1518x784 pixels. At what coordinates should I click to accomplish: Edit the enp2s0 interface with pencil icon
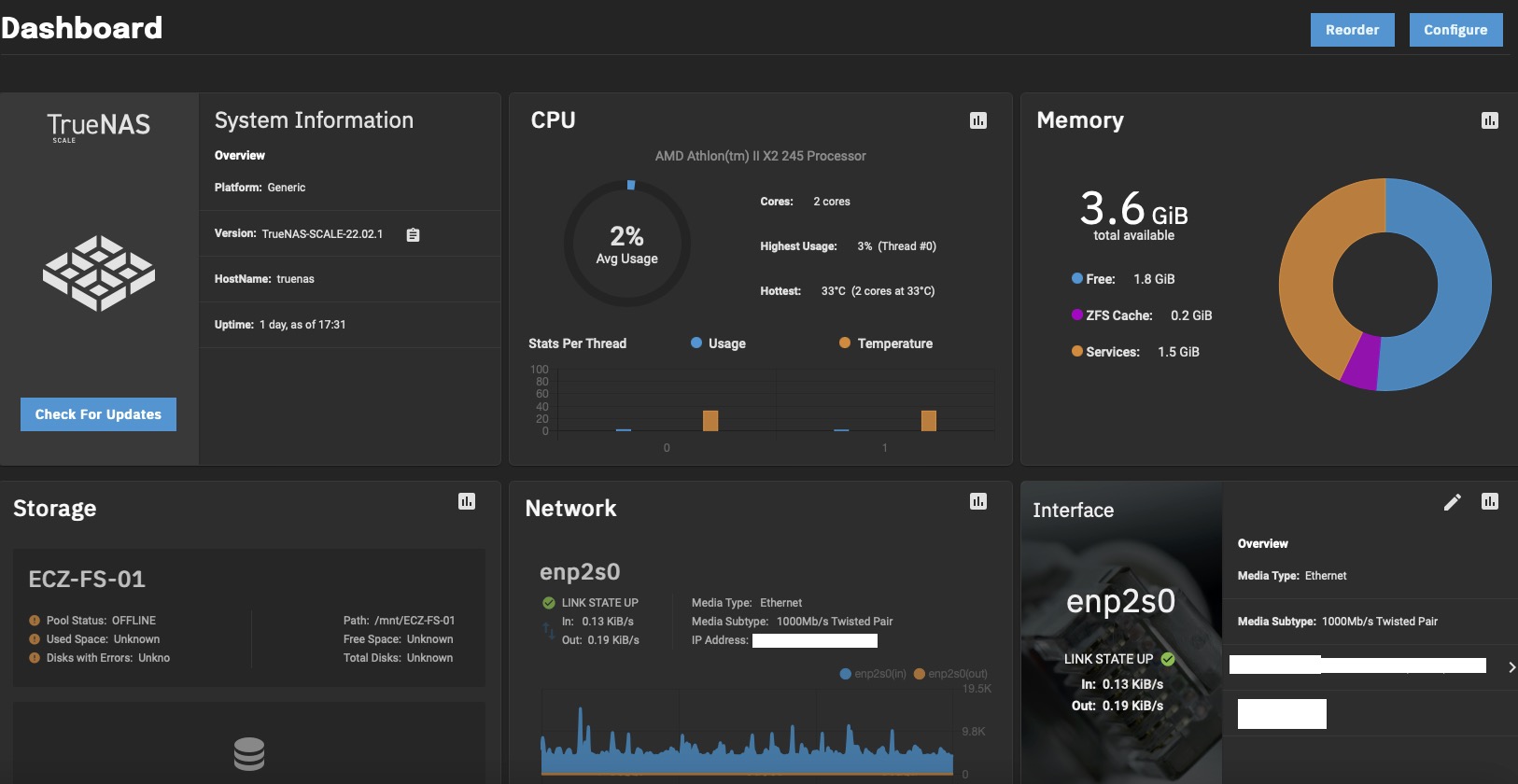pyautogui.click(x=1453, y=502)
